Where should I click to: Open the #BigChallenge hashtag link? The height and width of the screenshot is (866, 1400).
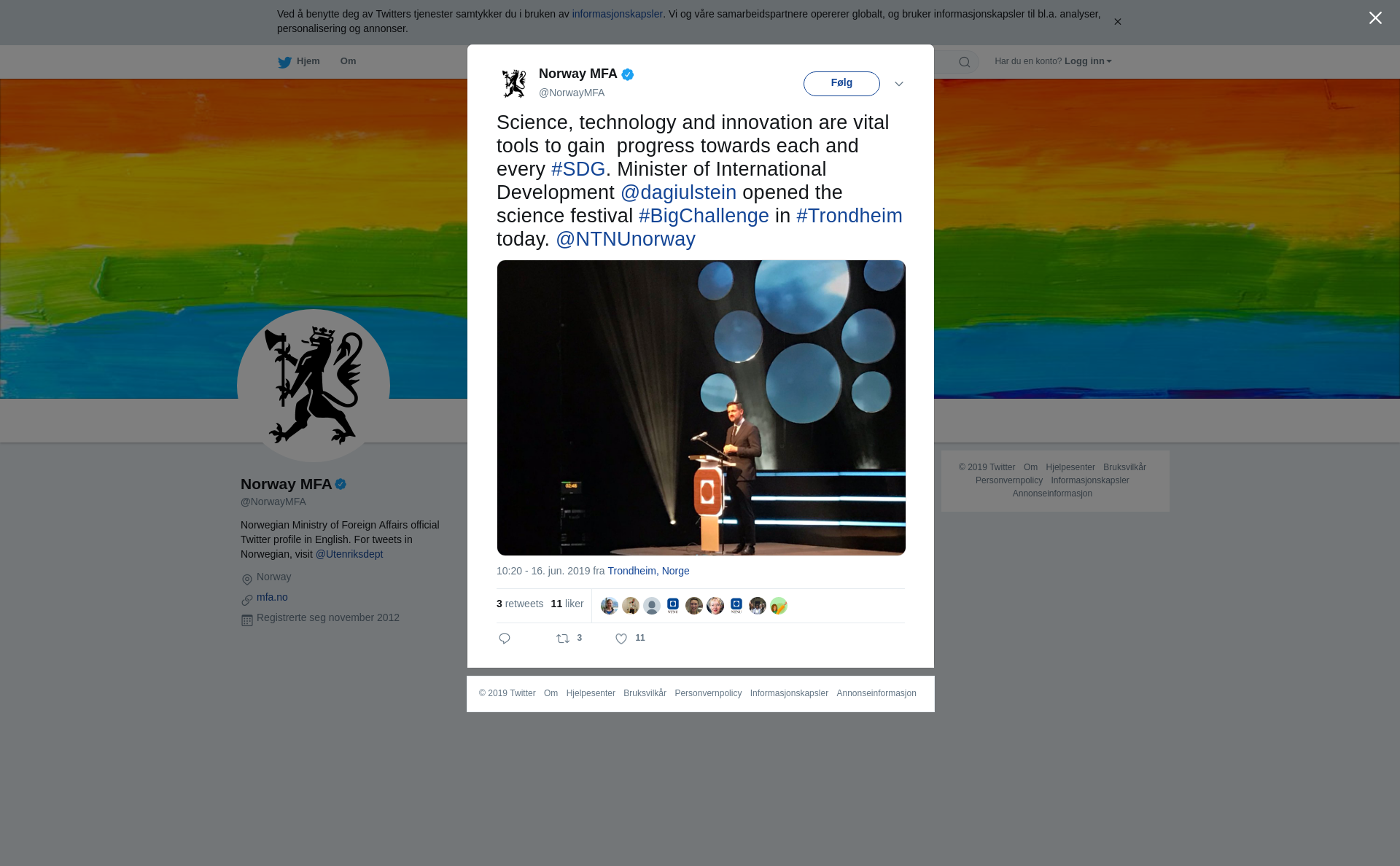point(704,216)
